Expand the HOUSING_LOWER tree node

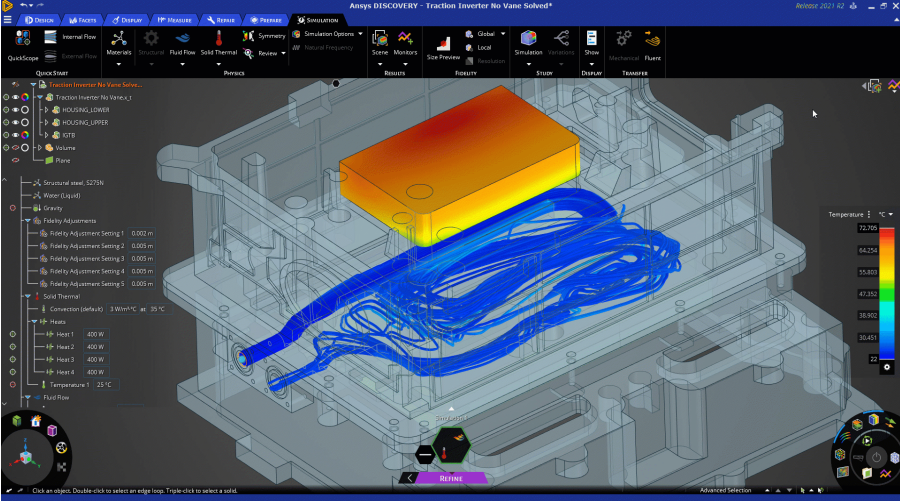point(46,110)
